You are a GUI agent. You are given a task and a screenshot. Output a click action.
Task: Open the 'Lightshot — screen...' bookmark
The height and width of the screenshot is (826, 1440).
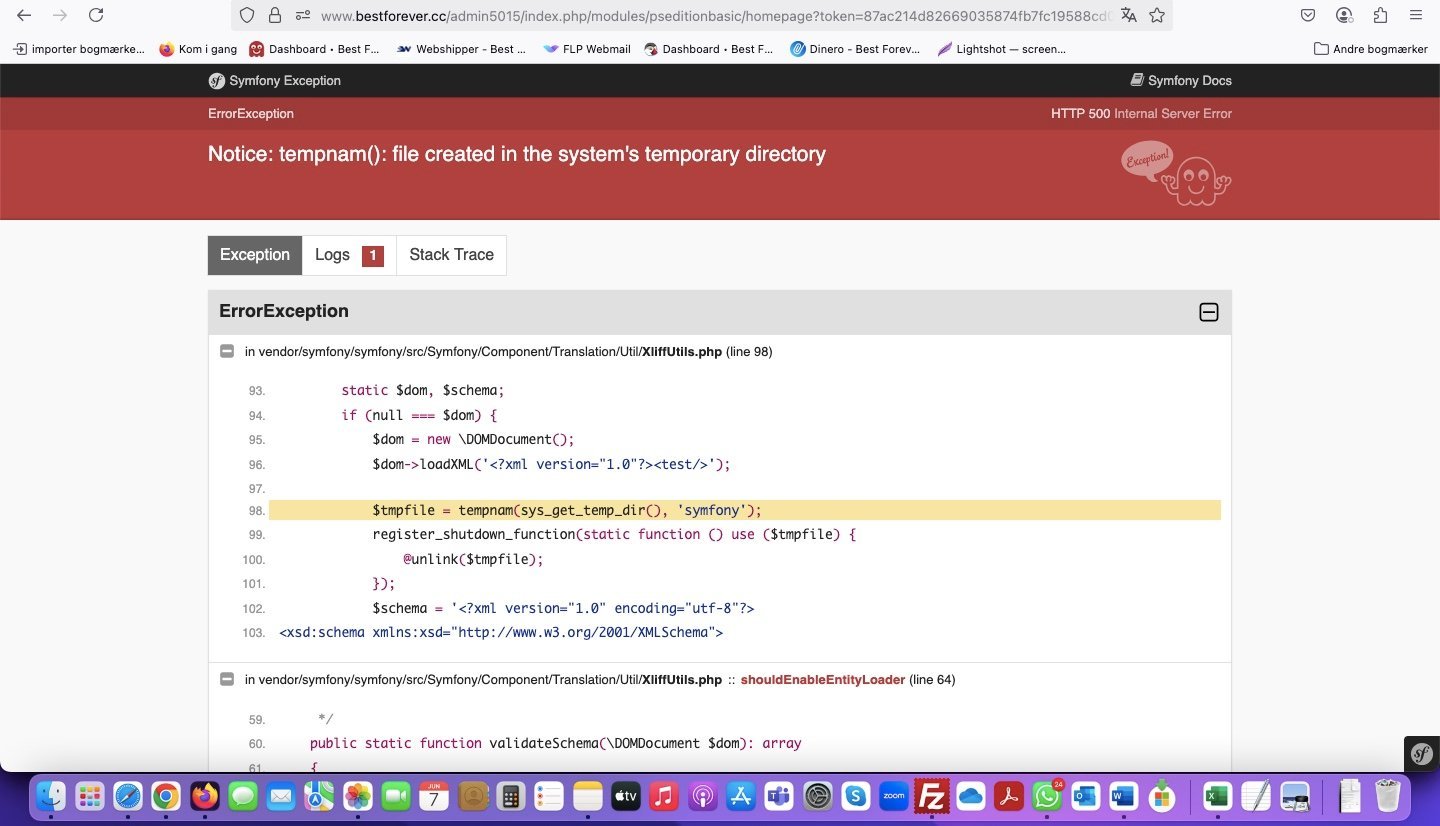1001,48
